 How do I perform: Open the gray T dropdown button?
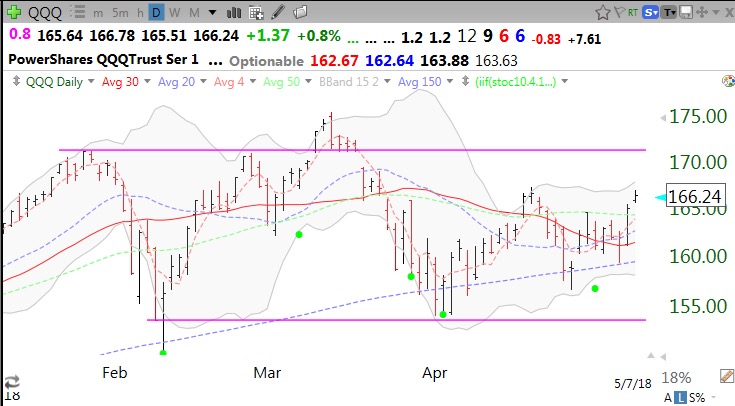coord(669,13)
